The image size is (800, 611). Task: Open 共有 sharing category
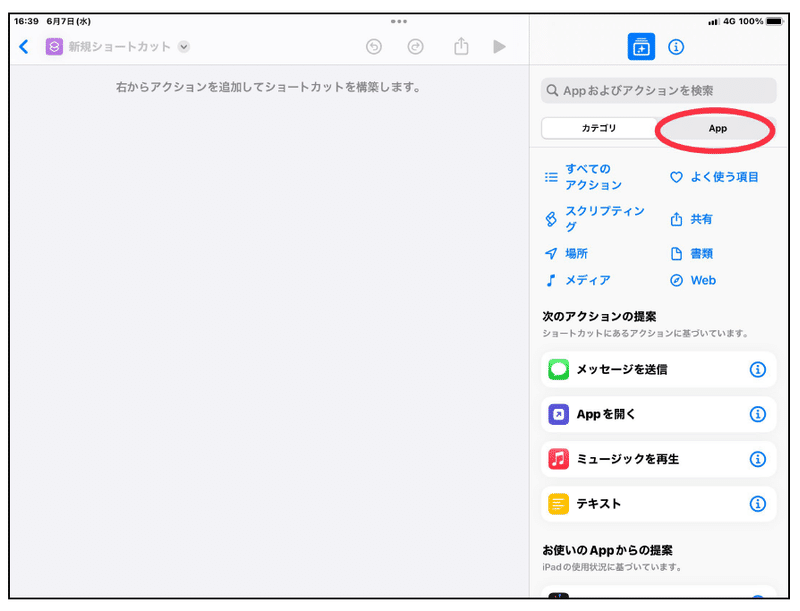pos(691,219)
